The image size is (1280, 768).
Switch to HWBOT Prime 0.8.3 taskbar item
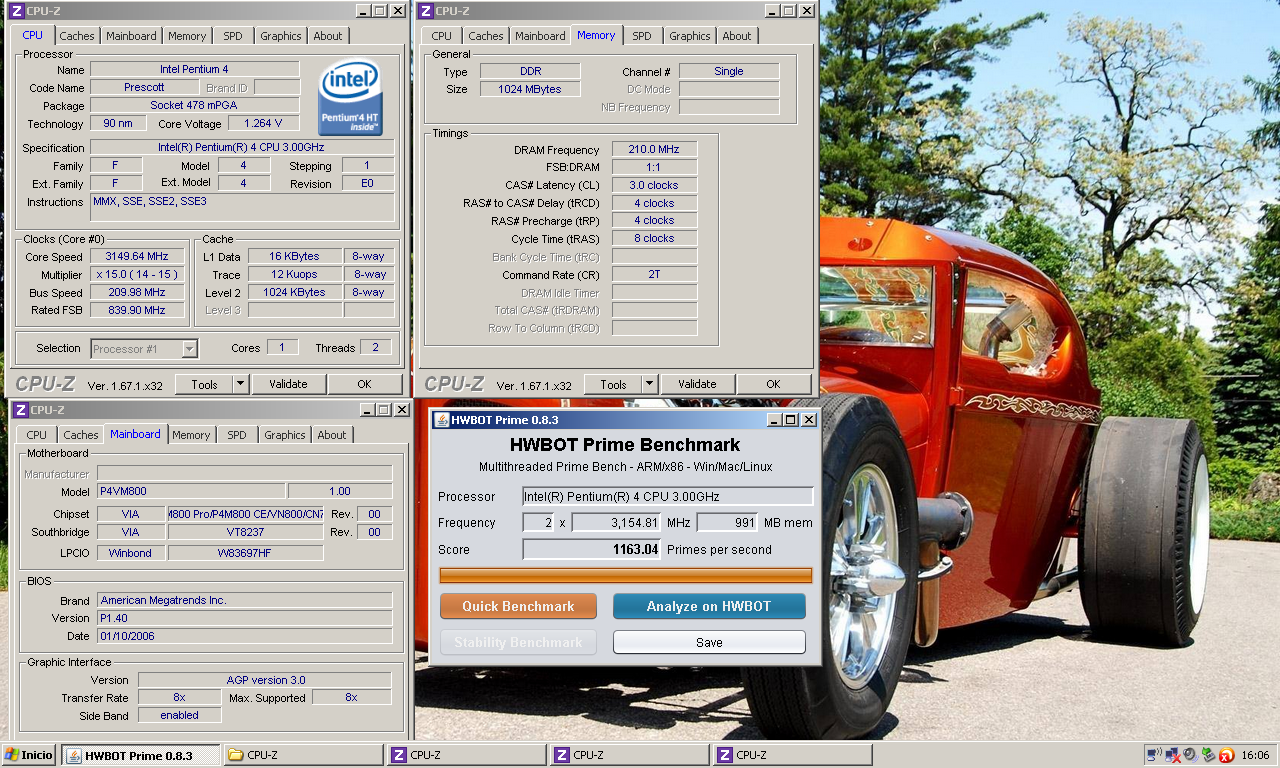click(x=140, y=755)
